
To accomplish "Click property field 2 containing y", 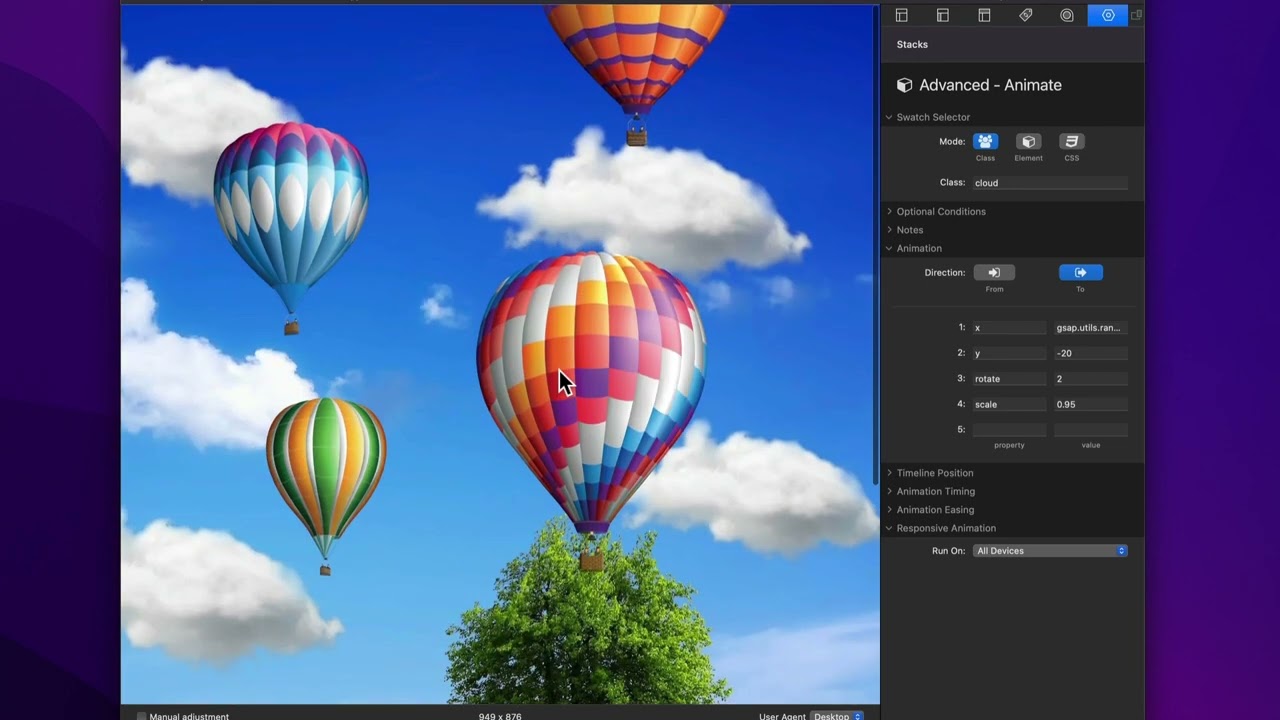I will (x=1009, y=353).
